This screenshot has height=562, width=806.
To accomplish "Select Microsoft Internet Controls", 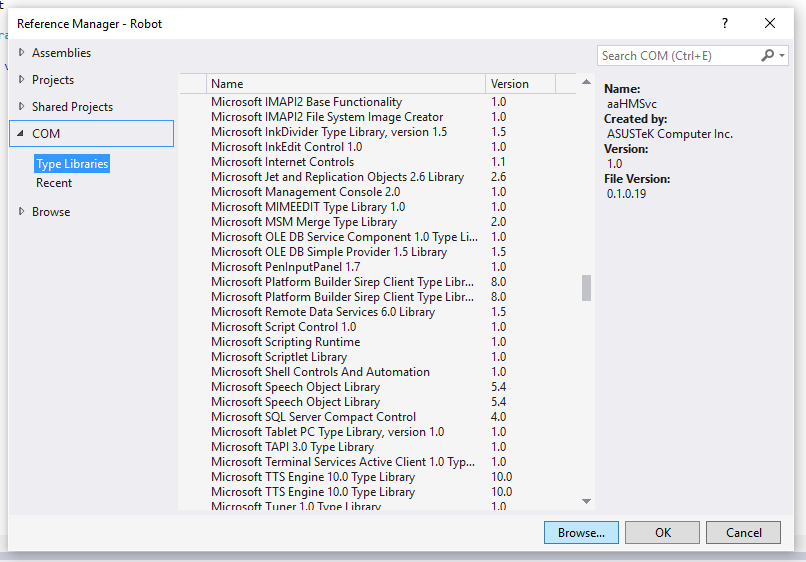I will tap(378, 161).
